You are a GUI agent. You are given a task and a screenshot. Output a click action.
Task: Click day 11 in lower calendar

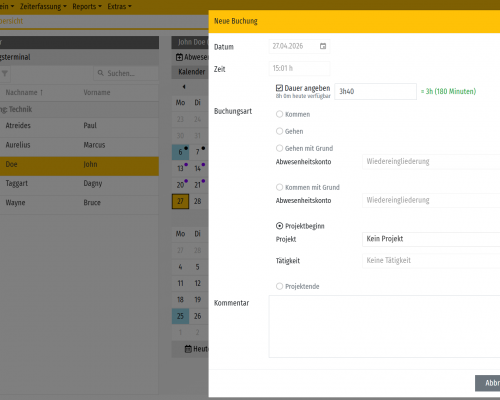pos(180,283)
